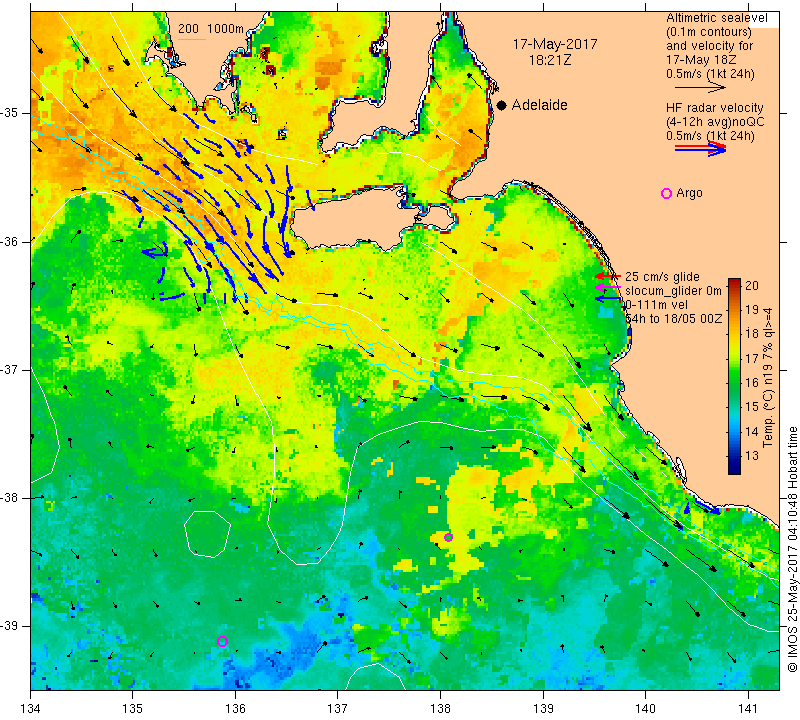Click the '25 cm/s glide' label
This screenshot has height=720, width=800.
662,277
